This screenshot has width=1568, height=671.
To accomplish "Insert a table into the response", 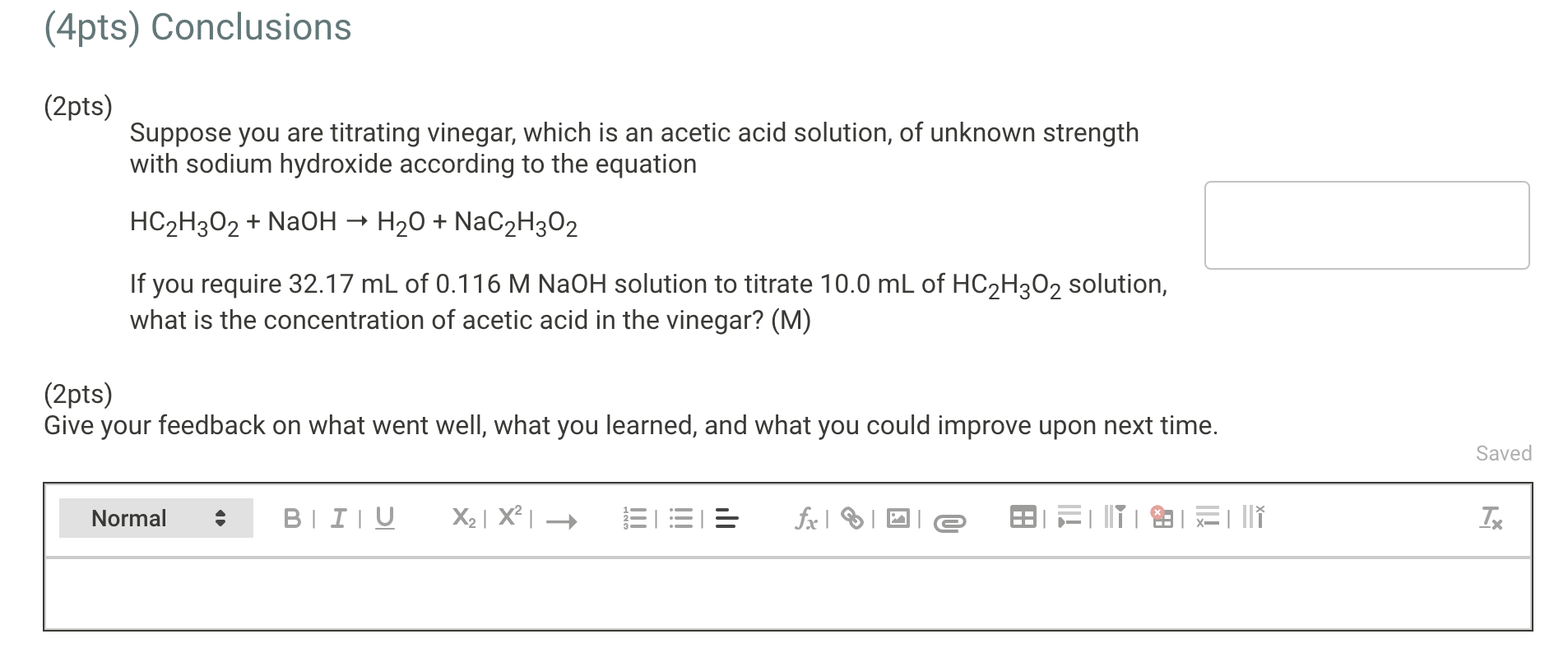I will [1024, 517].
